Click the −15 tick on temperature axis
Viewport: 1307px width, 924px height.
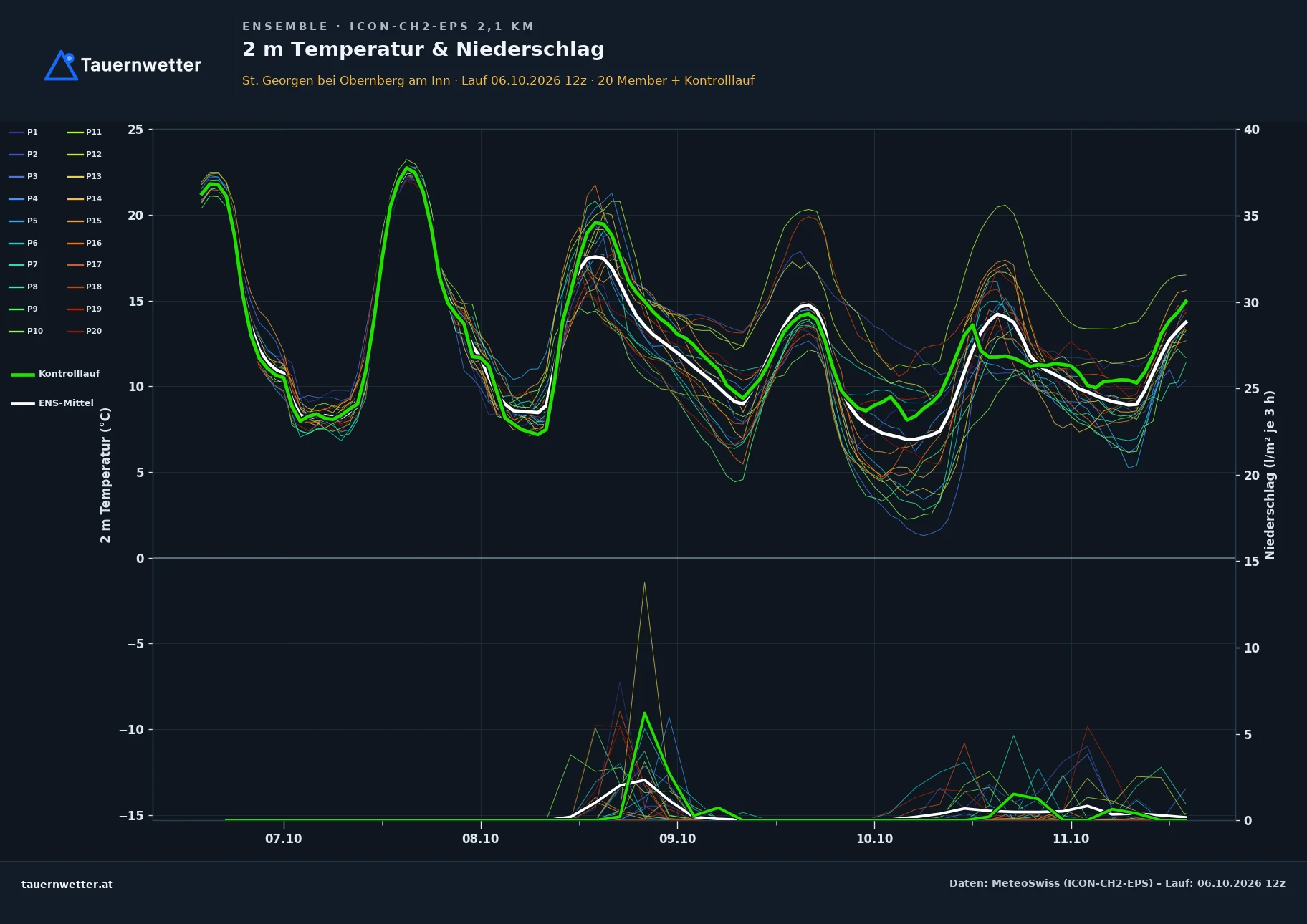[x=131, y=816]
